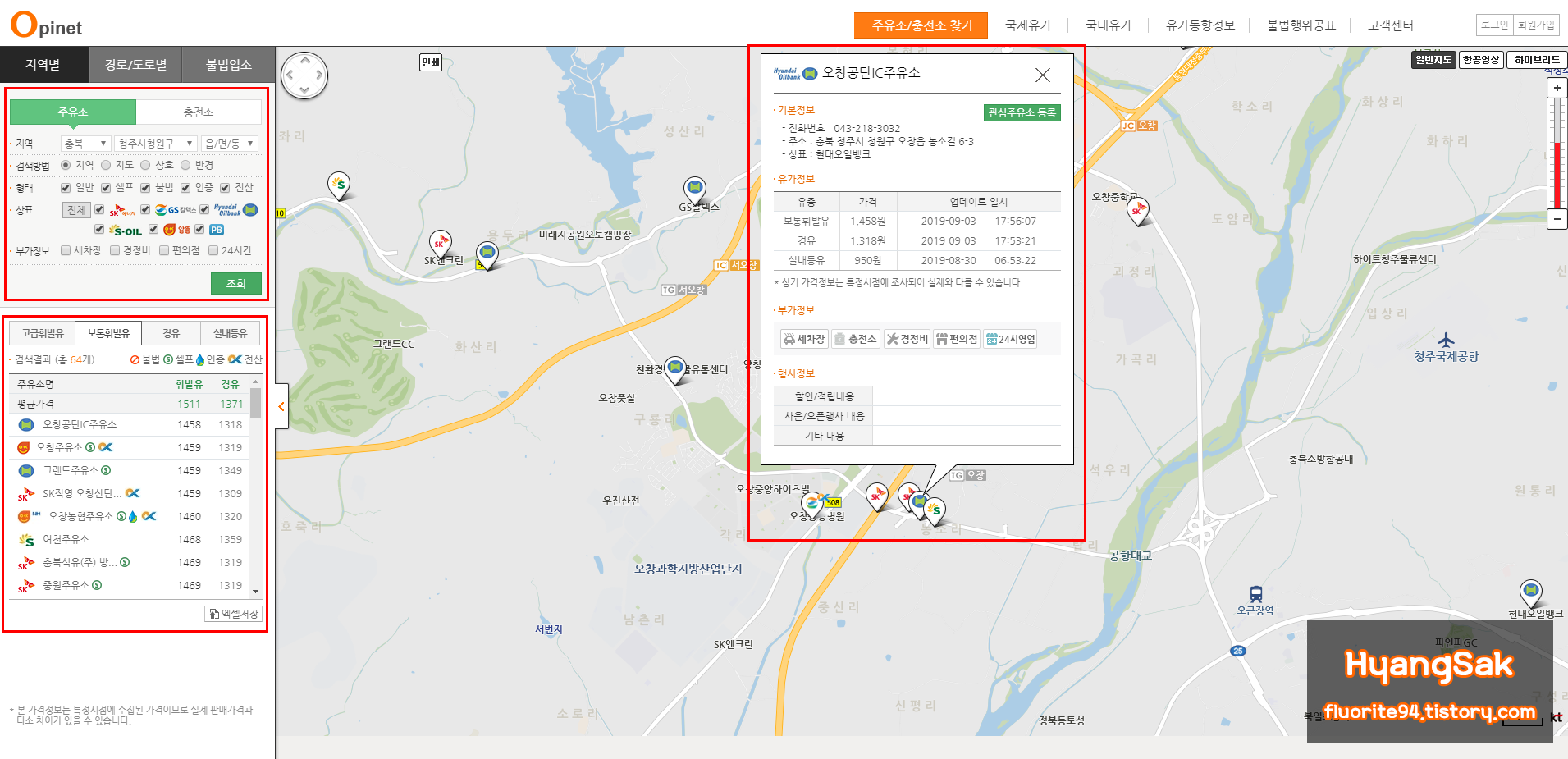Viewport: 1568px width, 759px height.
Task: Zoom in with the map plus button
Action: tap(1557, 88)
